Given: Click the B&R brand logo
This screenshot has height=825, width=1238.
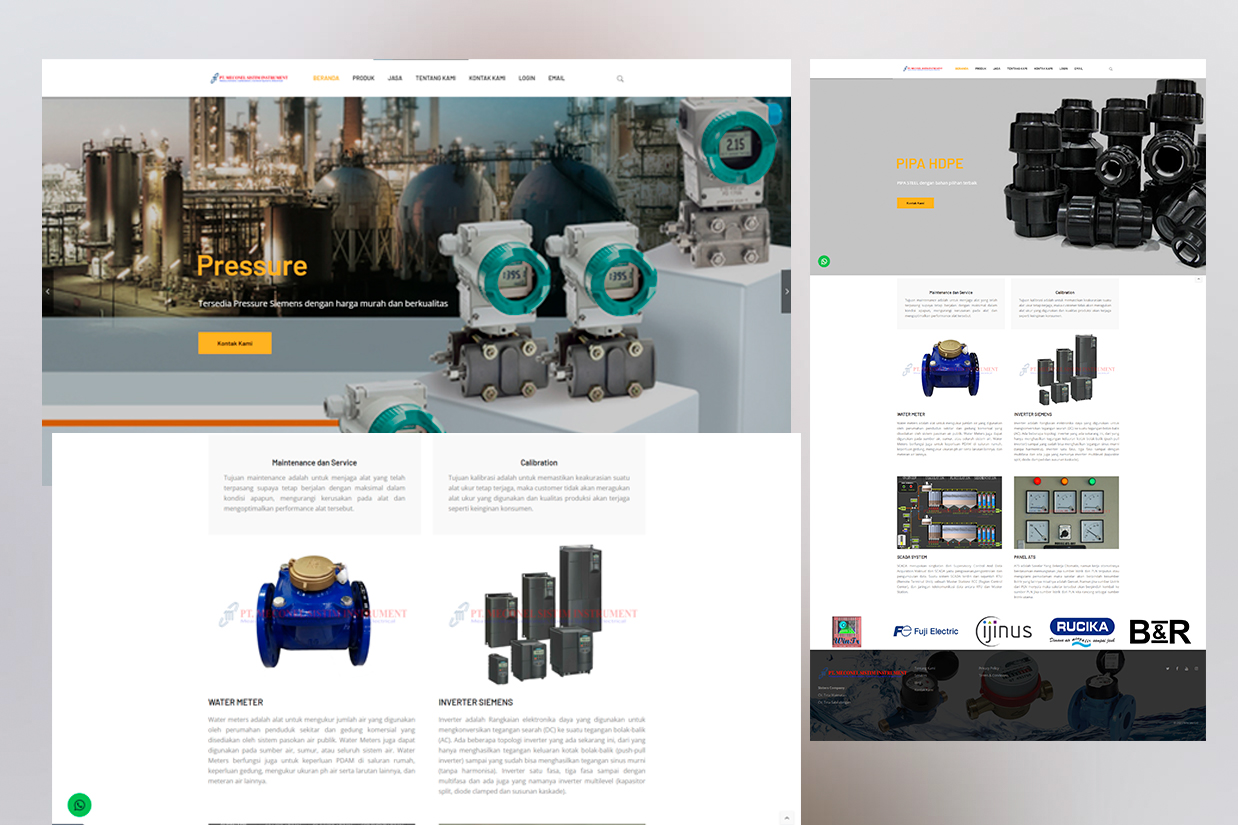Looking at the screenshot, I should pos(1160,631).
